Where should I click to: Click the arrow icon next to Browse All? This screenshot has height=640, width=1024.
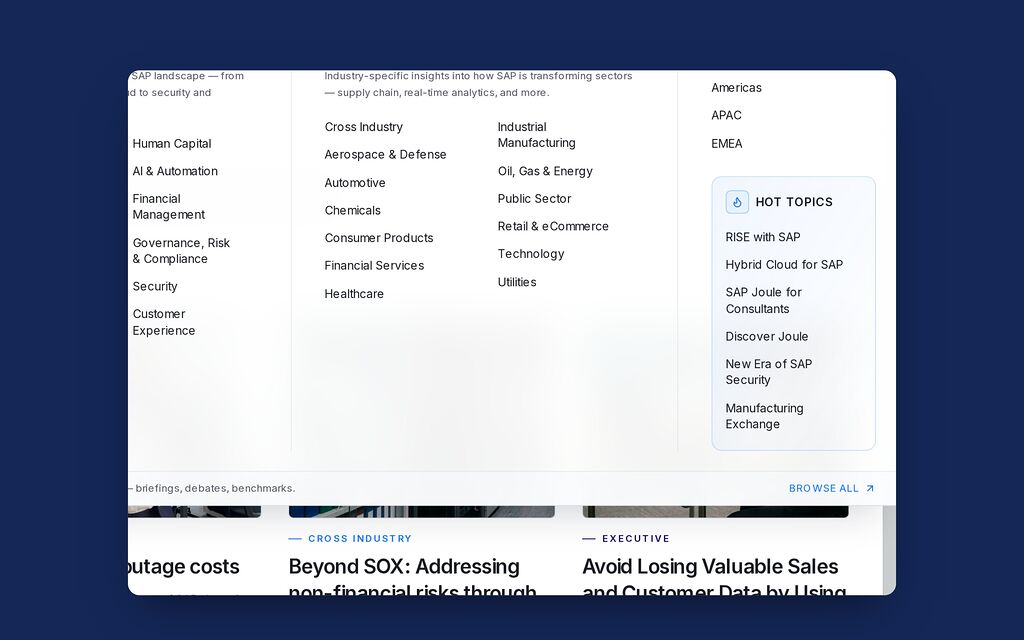pyautogui.click(x=869, y=488)
